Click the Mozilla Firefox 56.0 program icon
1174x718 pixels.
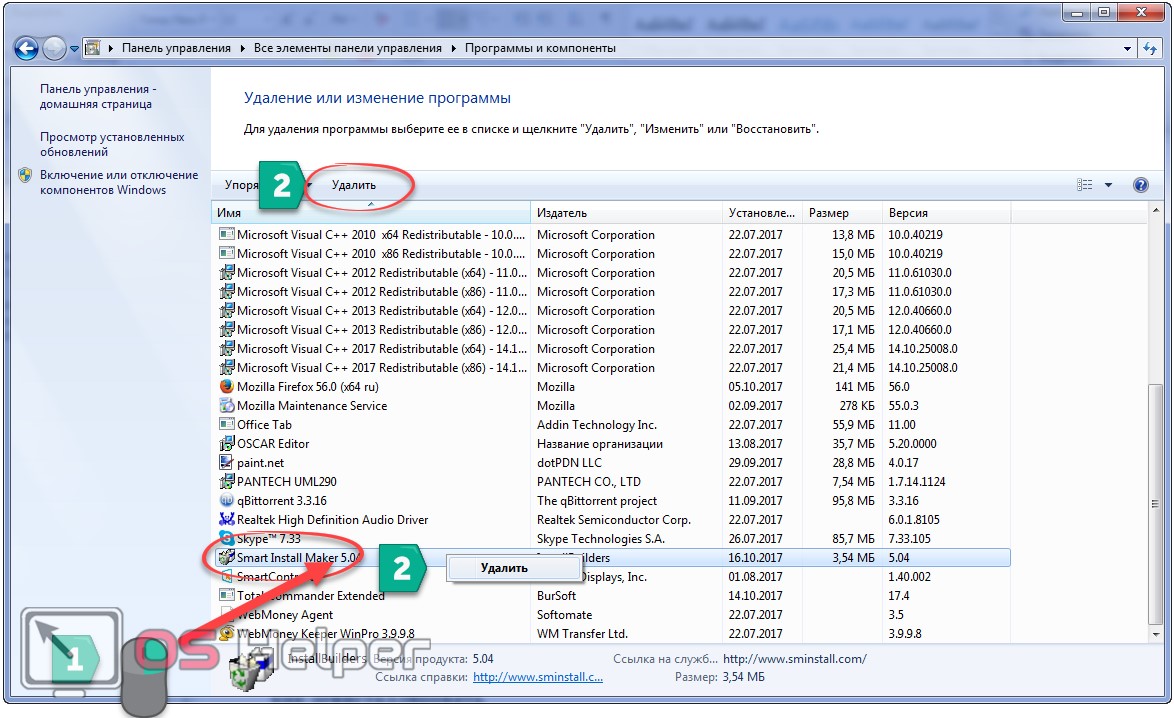point(227,387)
